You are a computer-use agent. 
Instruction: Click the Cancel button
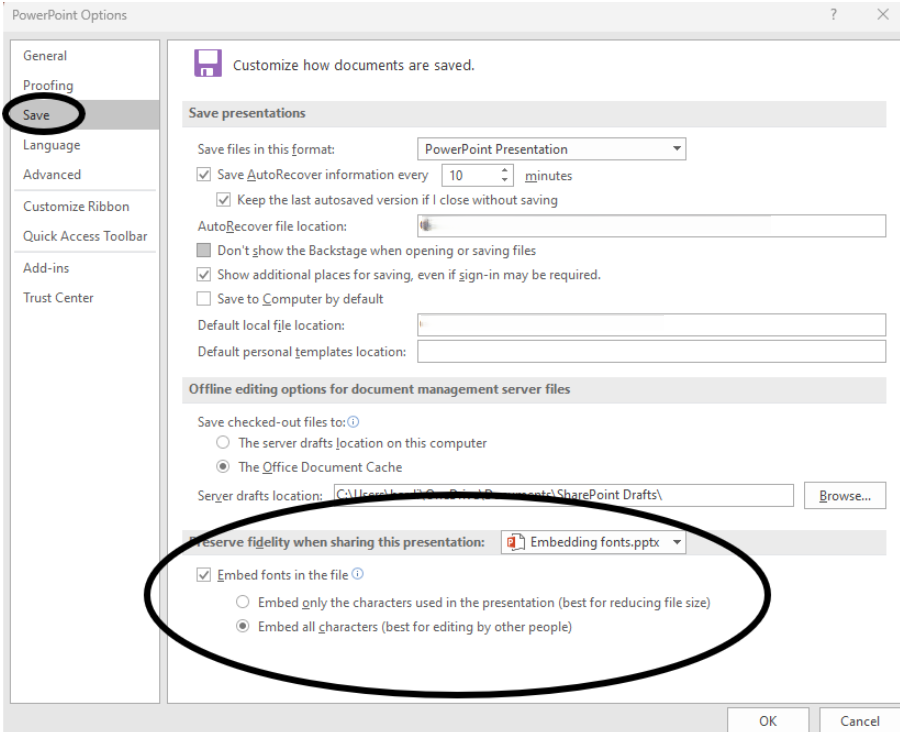(859, 721)
